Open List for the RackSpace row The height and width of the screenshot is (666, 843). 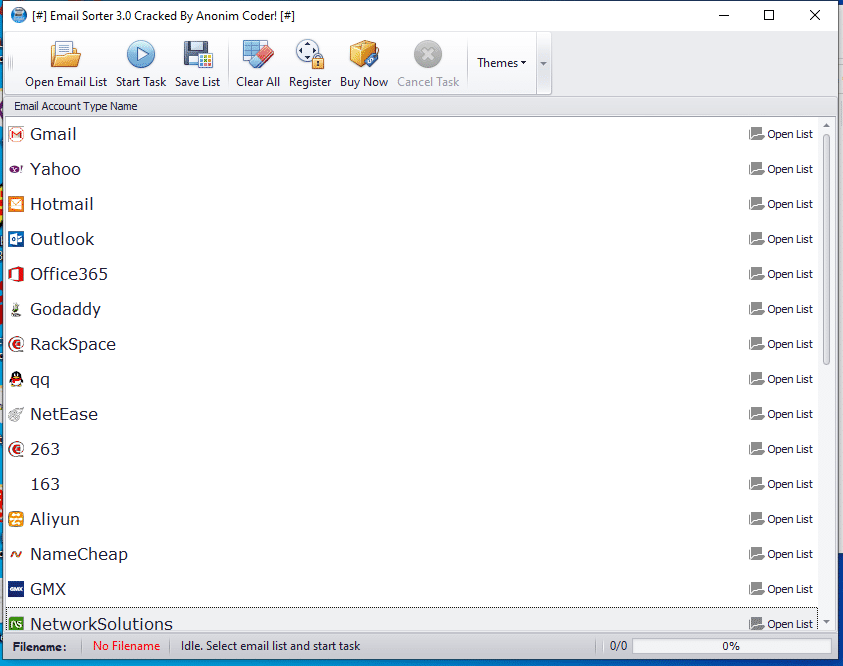(x=781, y=344)
